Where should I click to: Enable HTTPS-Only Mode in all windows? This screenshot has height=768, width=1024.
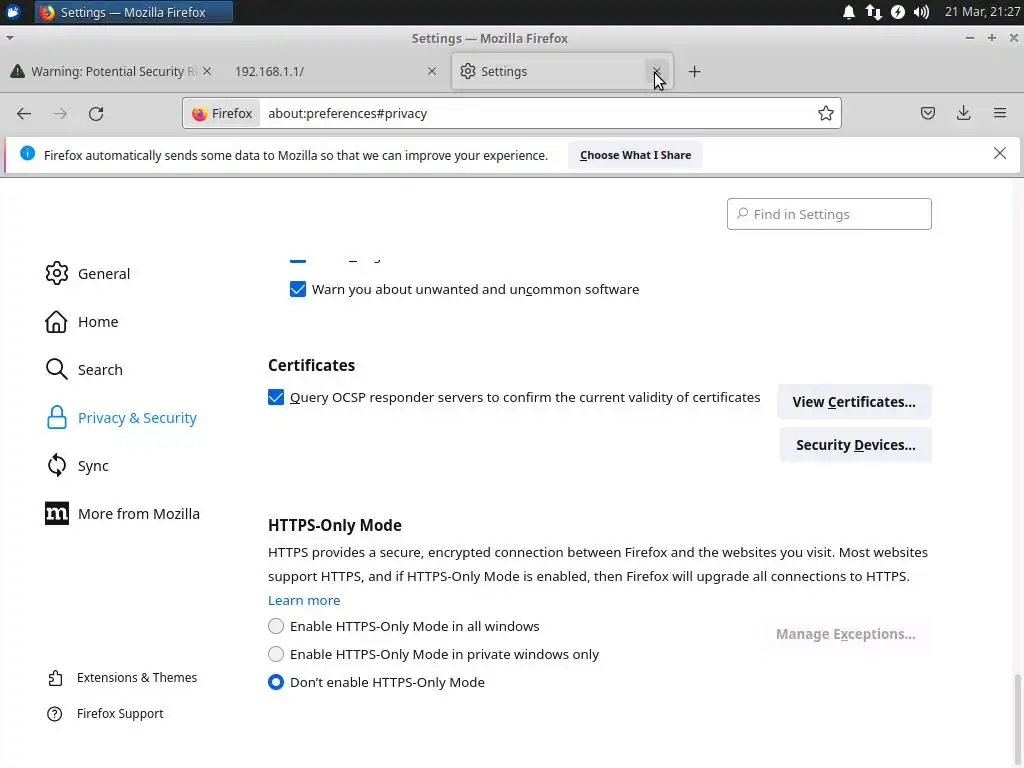pos(276,626)
